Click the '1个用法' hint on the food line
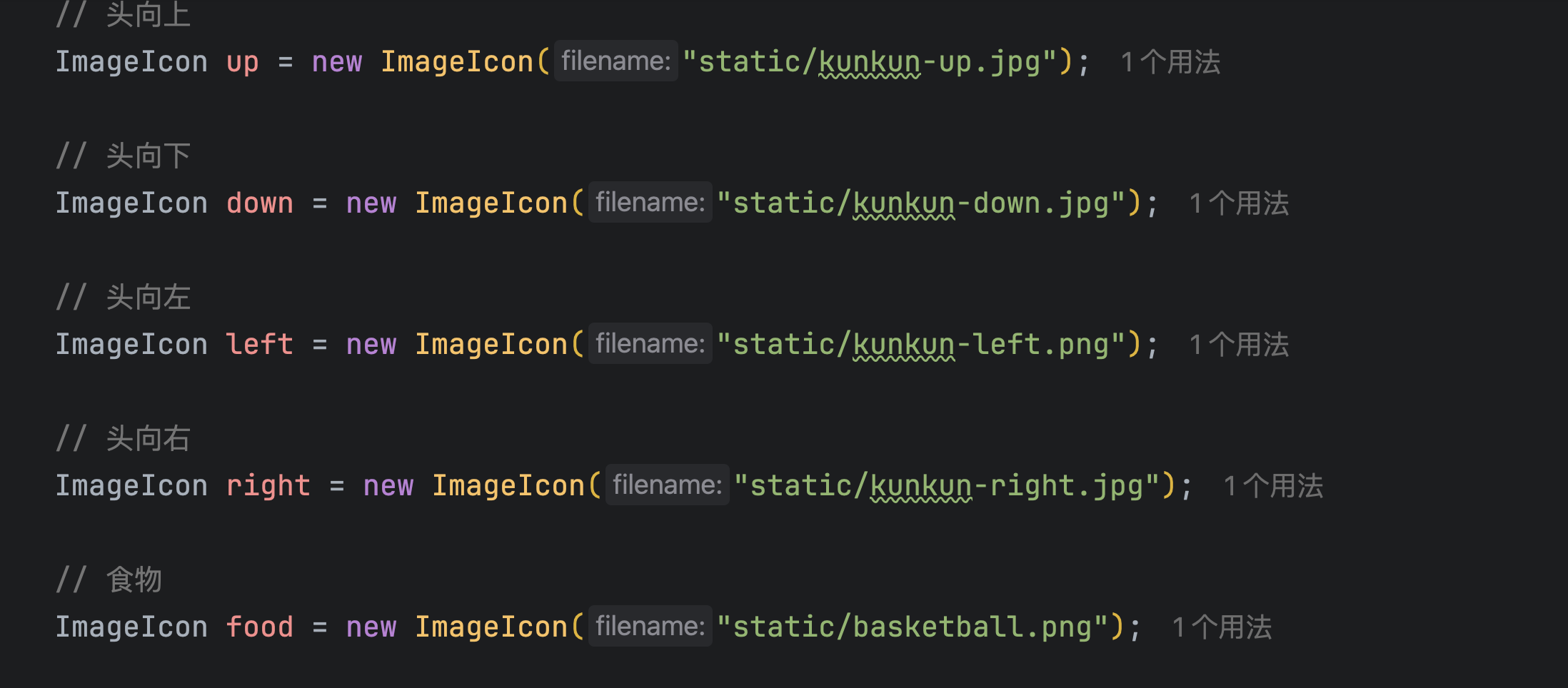 1222,627
